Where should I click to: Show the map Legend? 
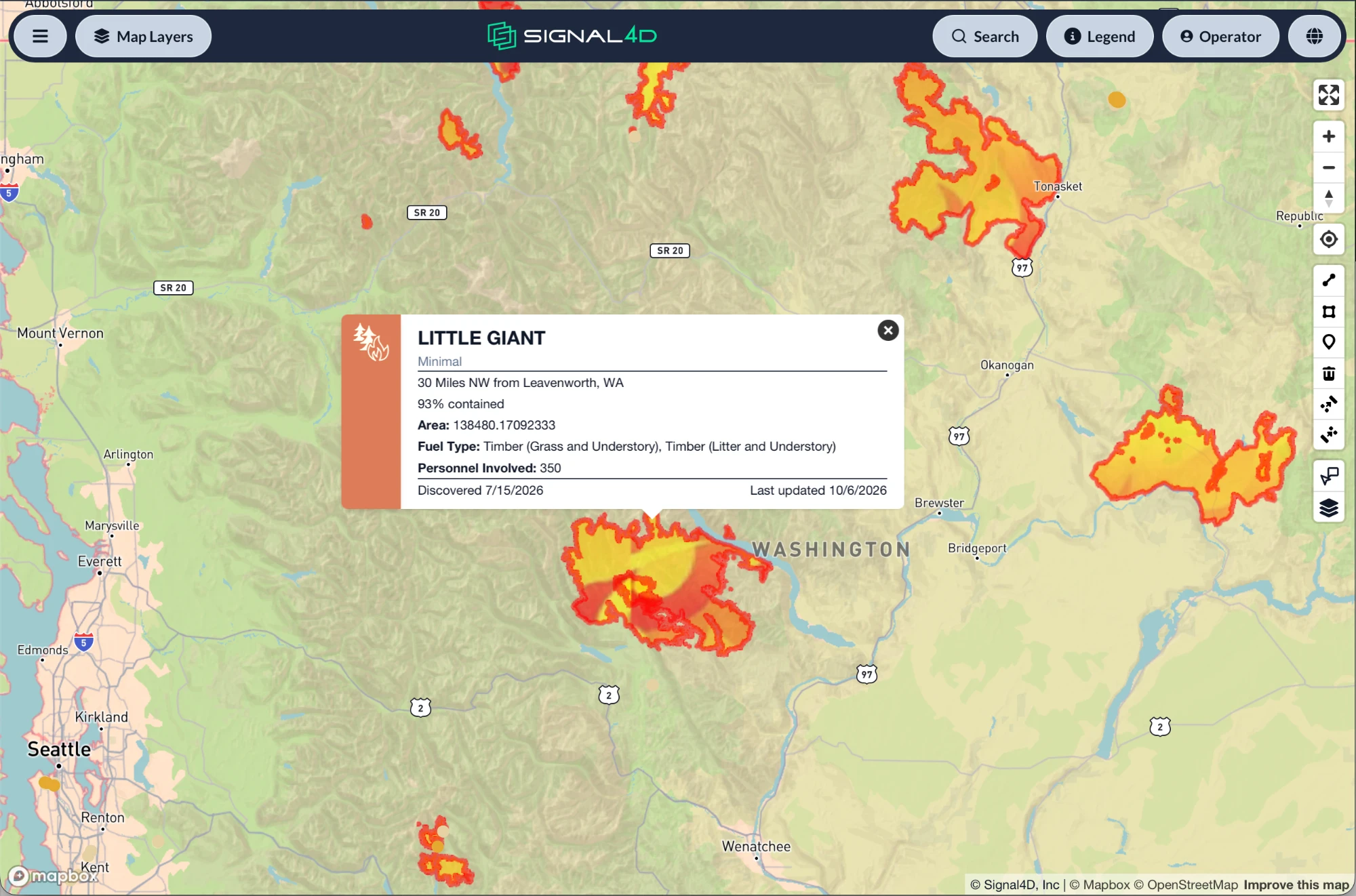click(x=1099, y=37)
